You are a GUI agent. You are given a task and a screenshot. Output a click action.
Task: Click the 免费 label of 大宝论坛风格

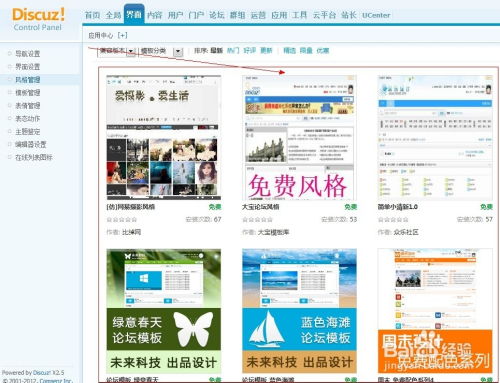pos(351,207)
